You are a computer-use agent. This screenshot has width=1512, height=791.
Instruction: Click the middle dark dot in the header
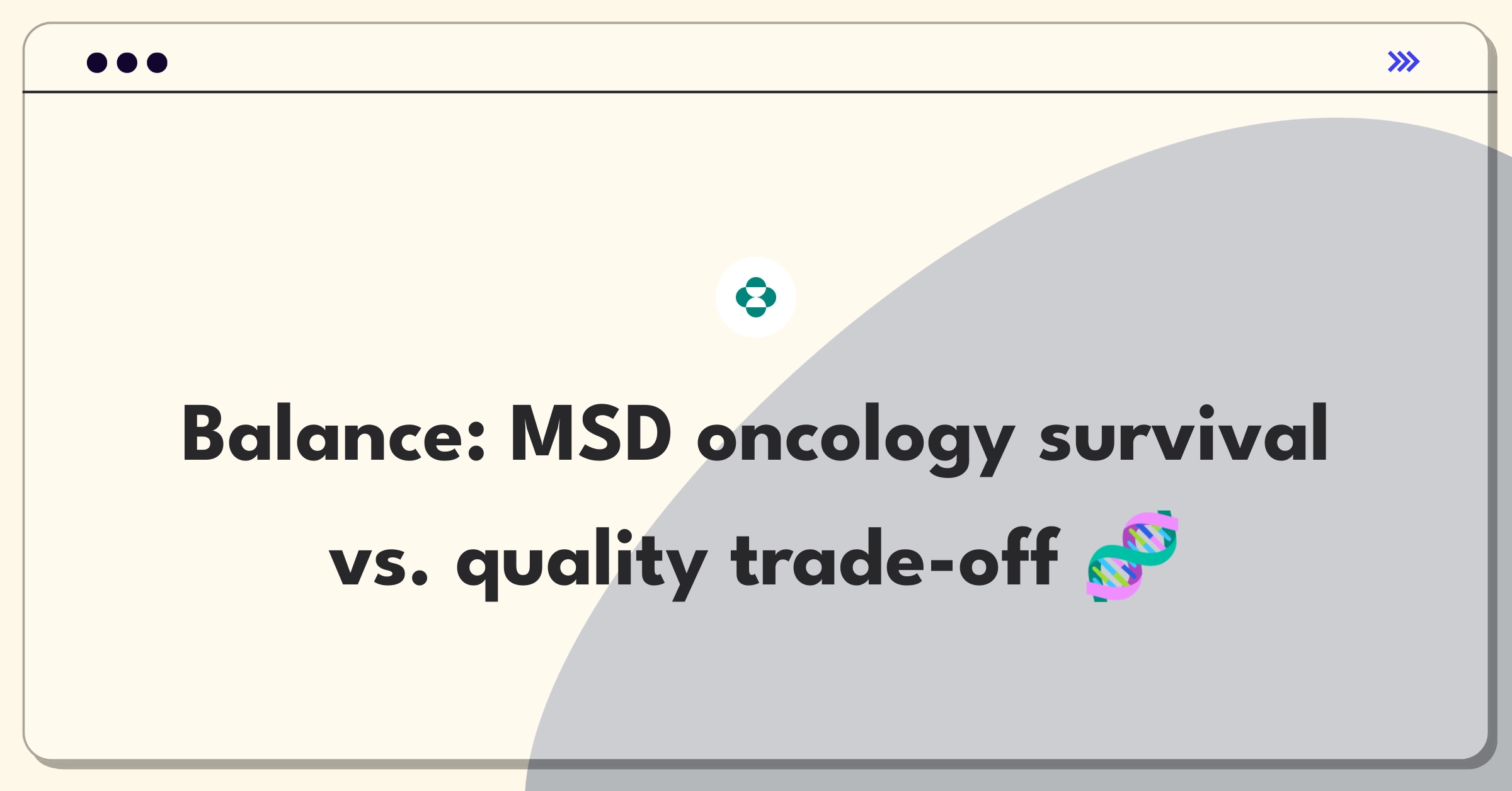click(x=127, y=62)
